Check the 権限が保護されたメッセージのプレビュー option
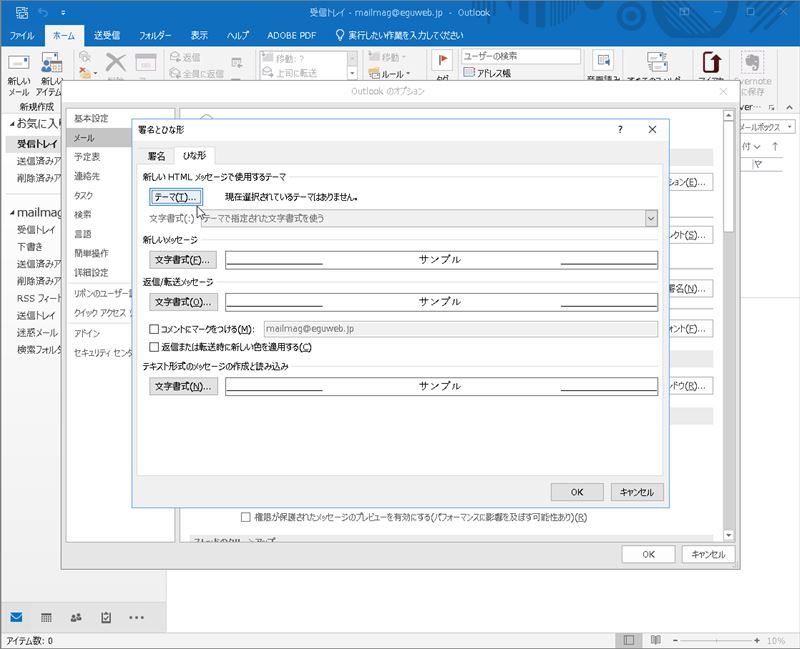This screenshot has height=649, width=800. tap(246, 517)
